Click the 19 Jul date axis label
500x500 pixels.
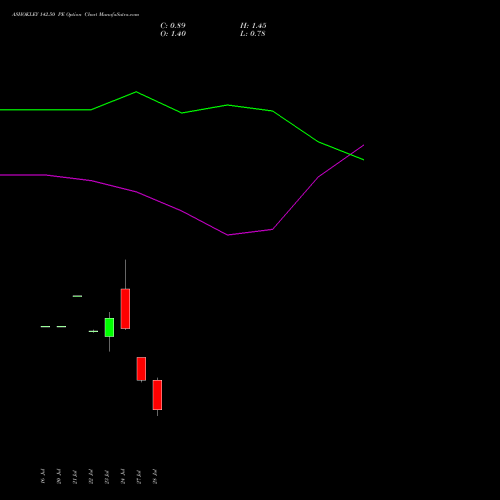(x=43, y=476)
